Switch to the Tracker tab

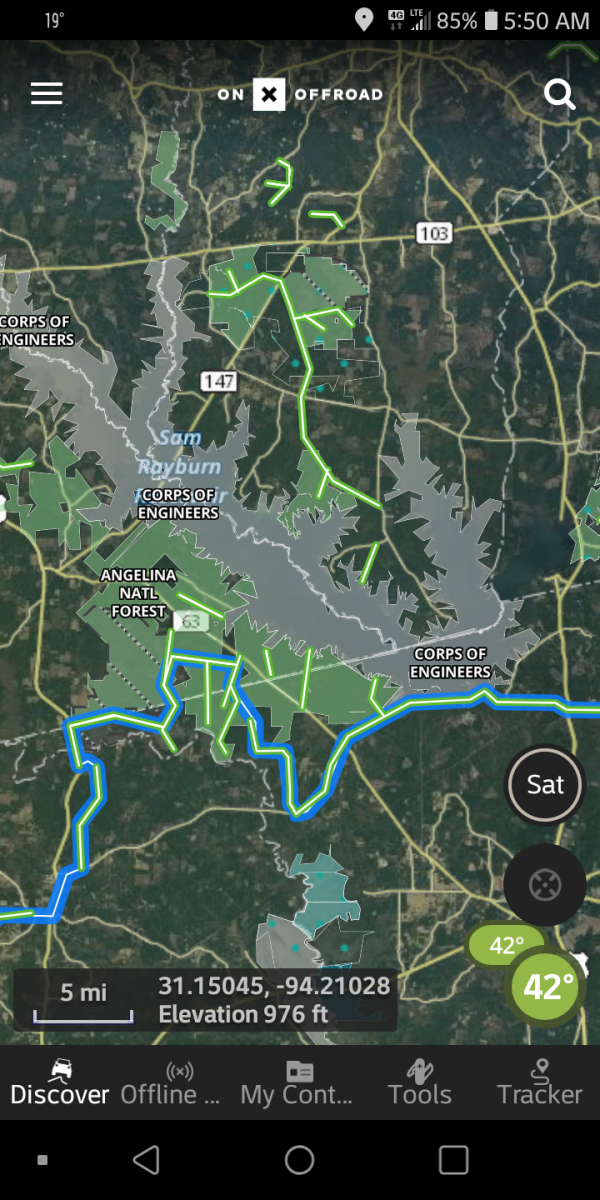click(540, 1082)
